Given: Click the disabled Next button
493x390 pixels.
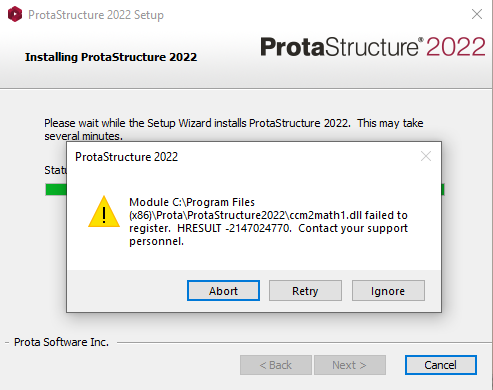Looking at the screenshot, I should (350, 365).
